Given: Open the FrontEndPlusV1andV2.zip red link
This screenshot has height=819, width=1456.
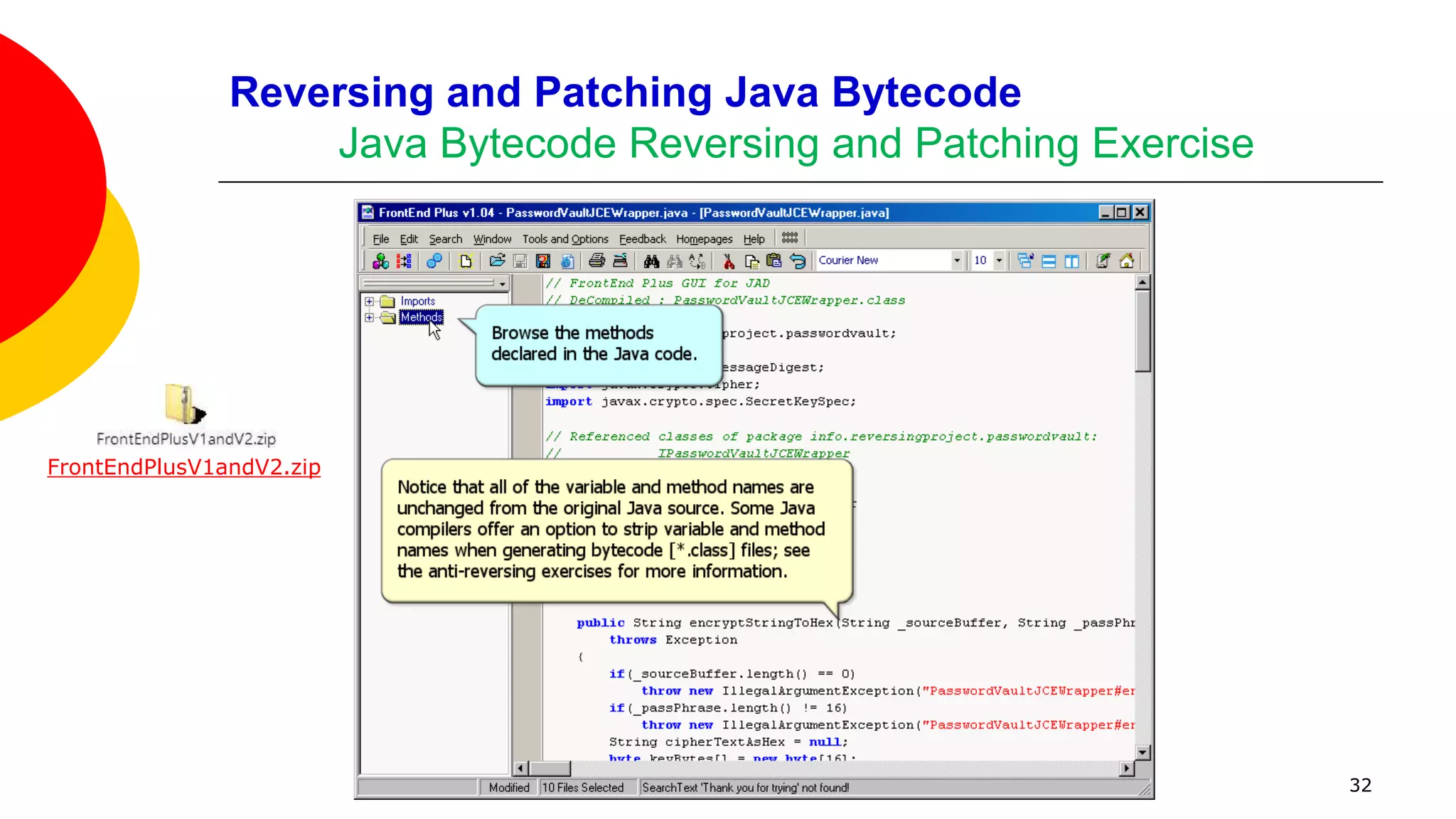Looking at the screenshot, I should click(x=184, y=467).
